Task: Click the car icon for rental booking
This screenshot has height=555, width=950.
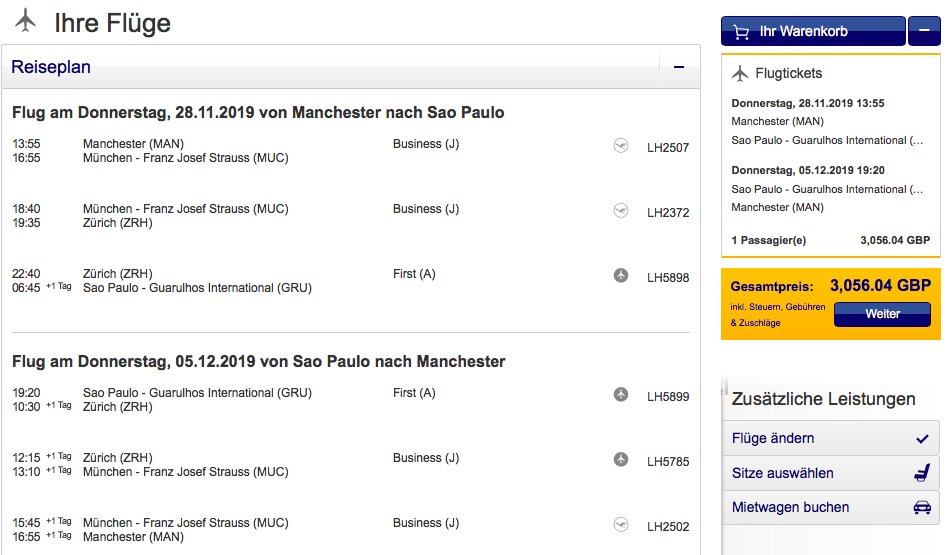Action: point(922,507)
